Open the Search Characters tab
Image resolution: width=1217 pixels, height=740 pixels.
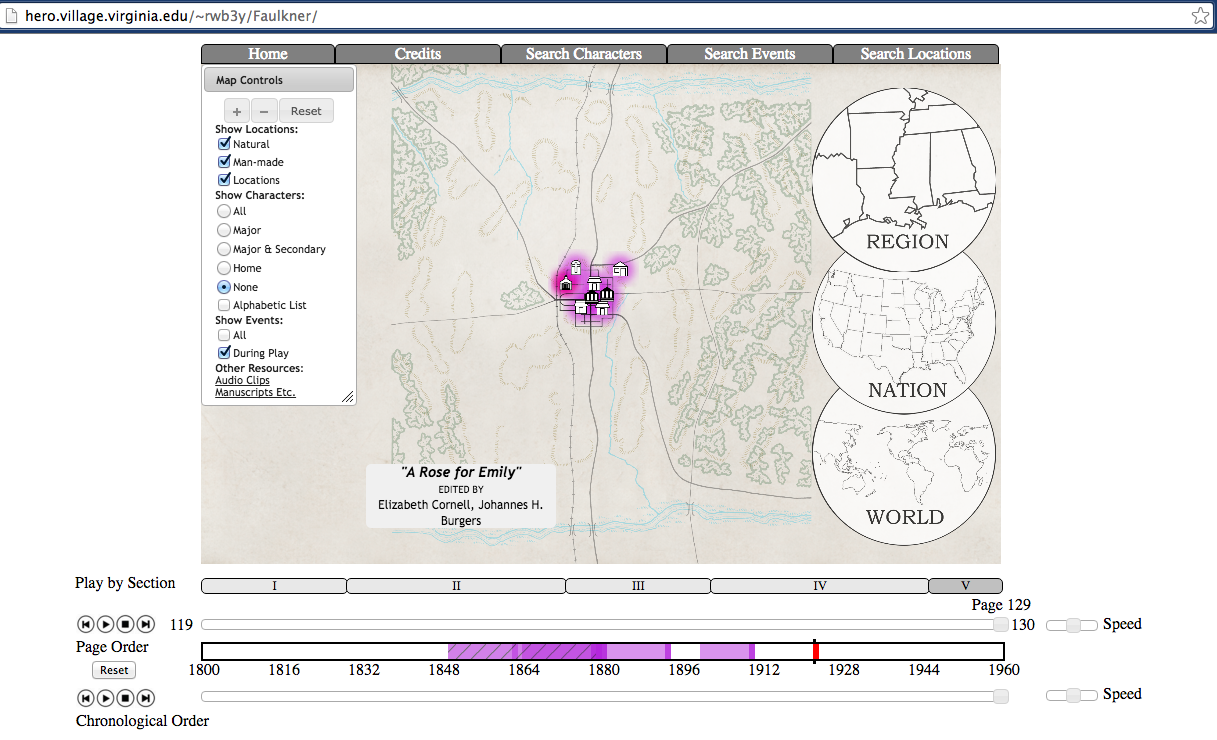[583, 54]
